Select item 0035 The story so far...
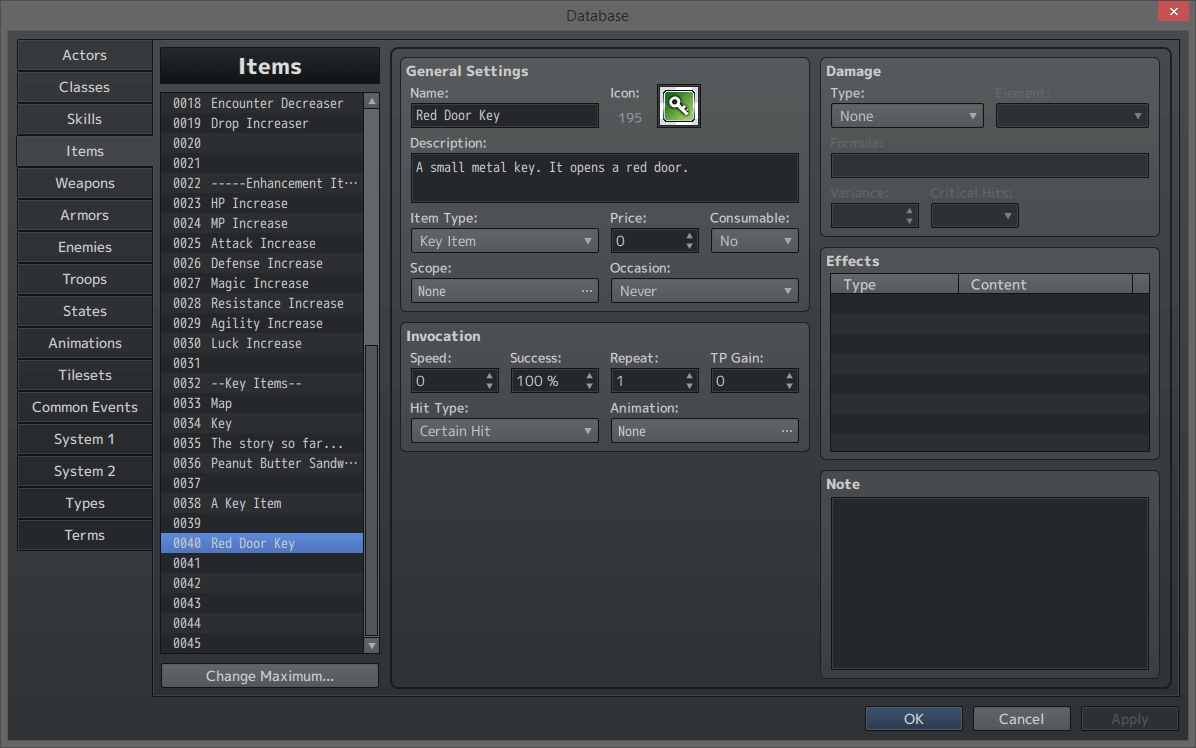The image size is (1196, 748). [262, 443]
